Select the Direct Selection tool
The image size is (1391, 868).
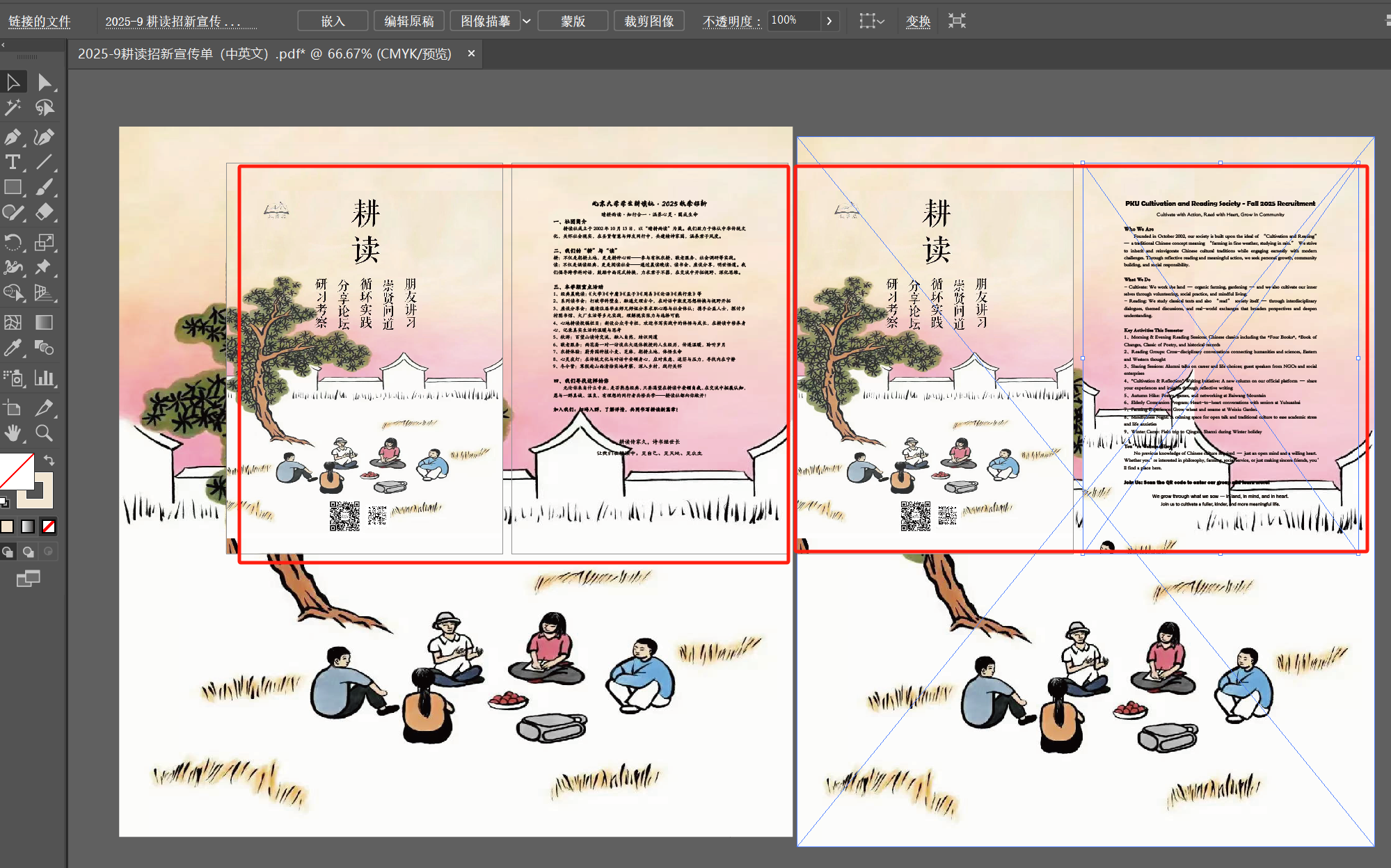(x=45, y=82)
